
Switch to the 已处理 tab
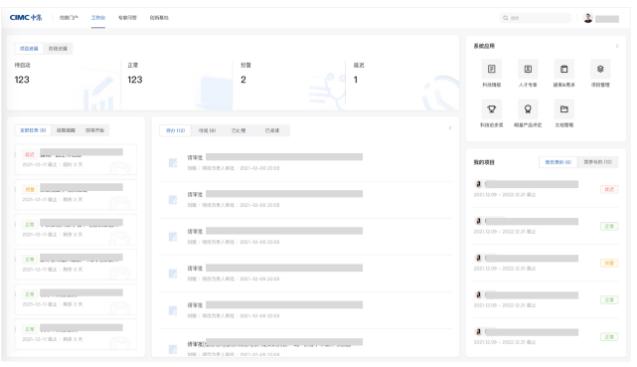(238, 130)
